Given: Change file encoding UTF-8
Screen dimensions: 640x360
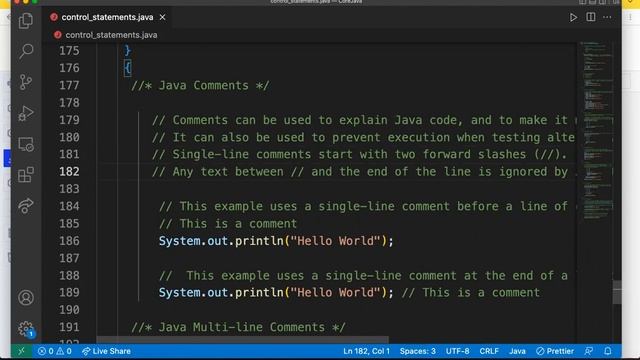Looking at the screenshot, I should tap(458, 351).
